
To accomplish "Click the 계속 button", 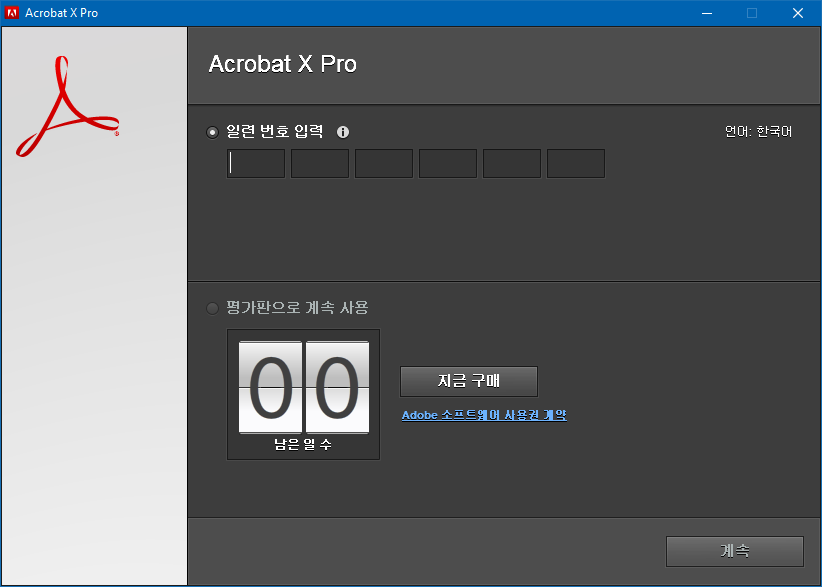I will point(734,551).
